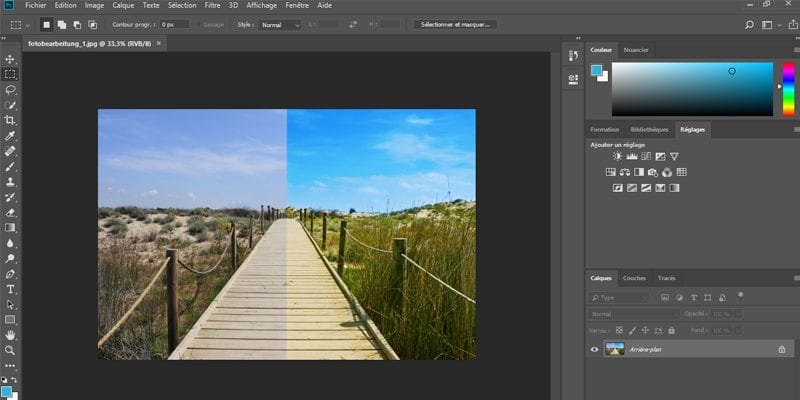
Task: Open the Fichier menu
Action: point(36,6)
